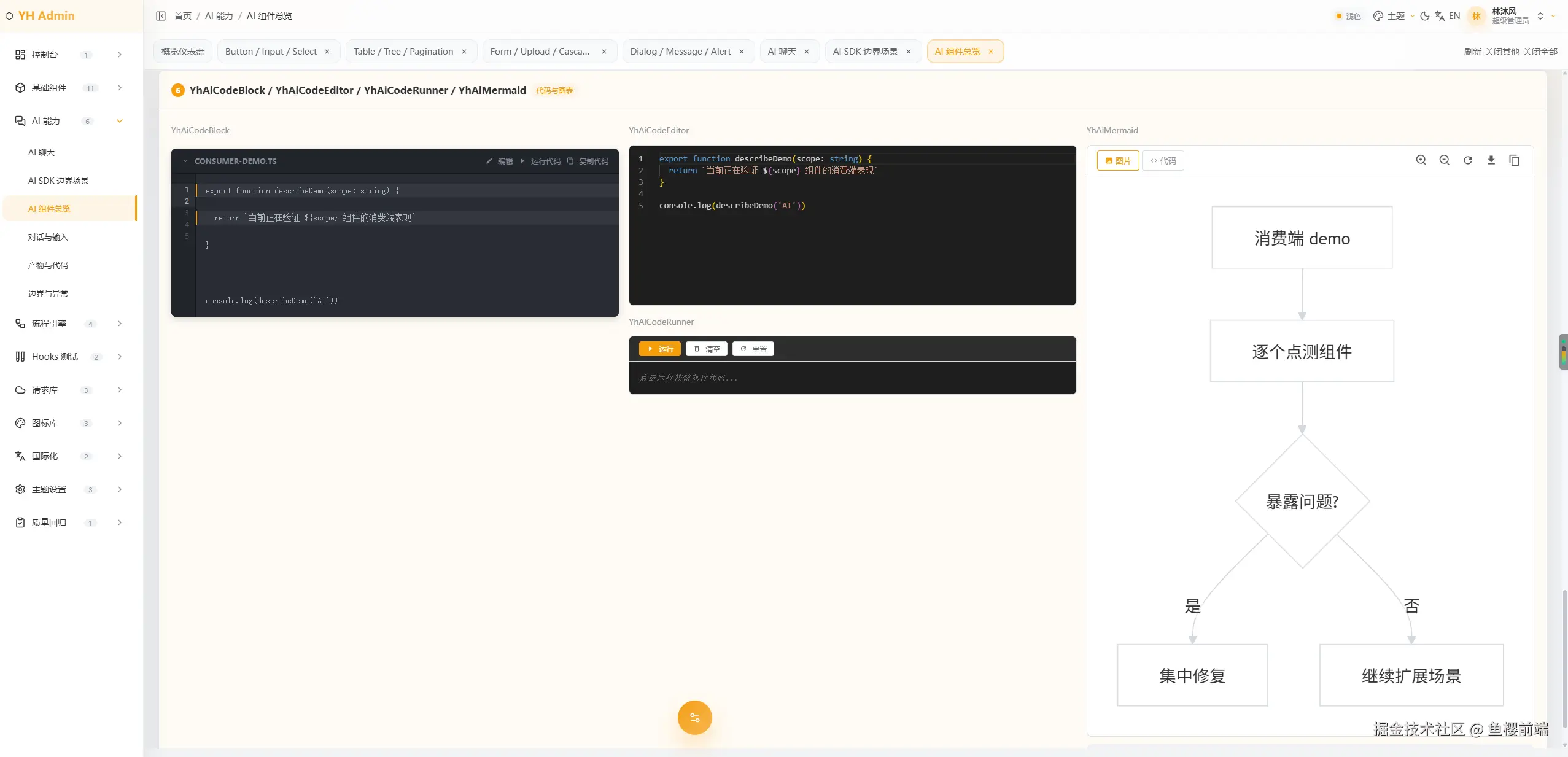Click 关闭其他 to close other tabs
Viewport: 1568px width, 757px height.
pyautogui.click(x=1502, y=52)
